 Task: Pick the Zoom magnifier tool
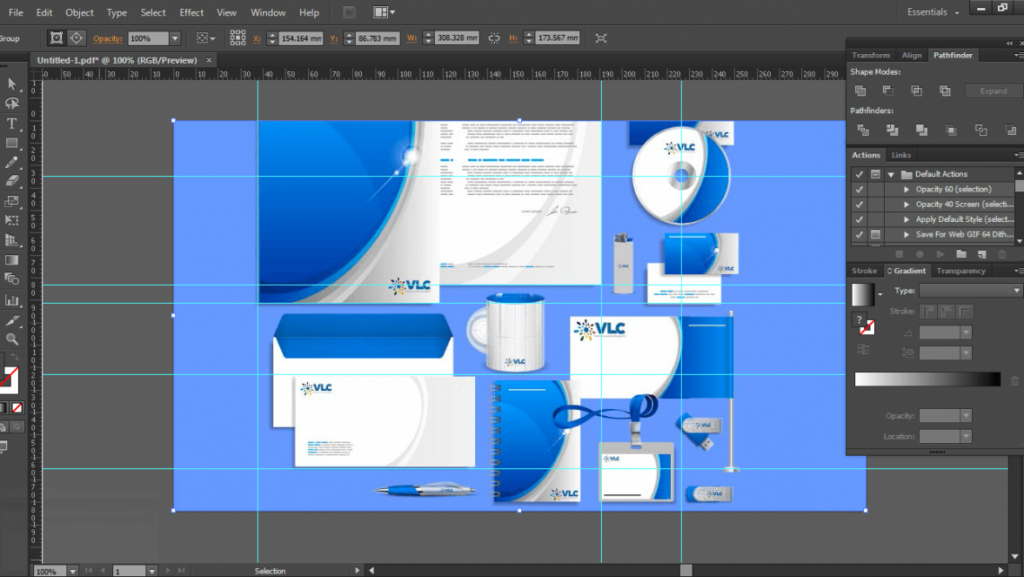[12, 339]
